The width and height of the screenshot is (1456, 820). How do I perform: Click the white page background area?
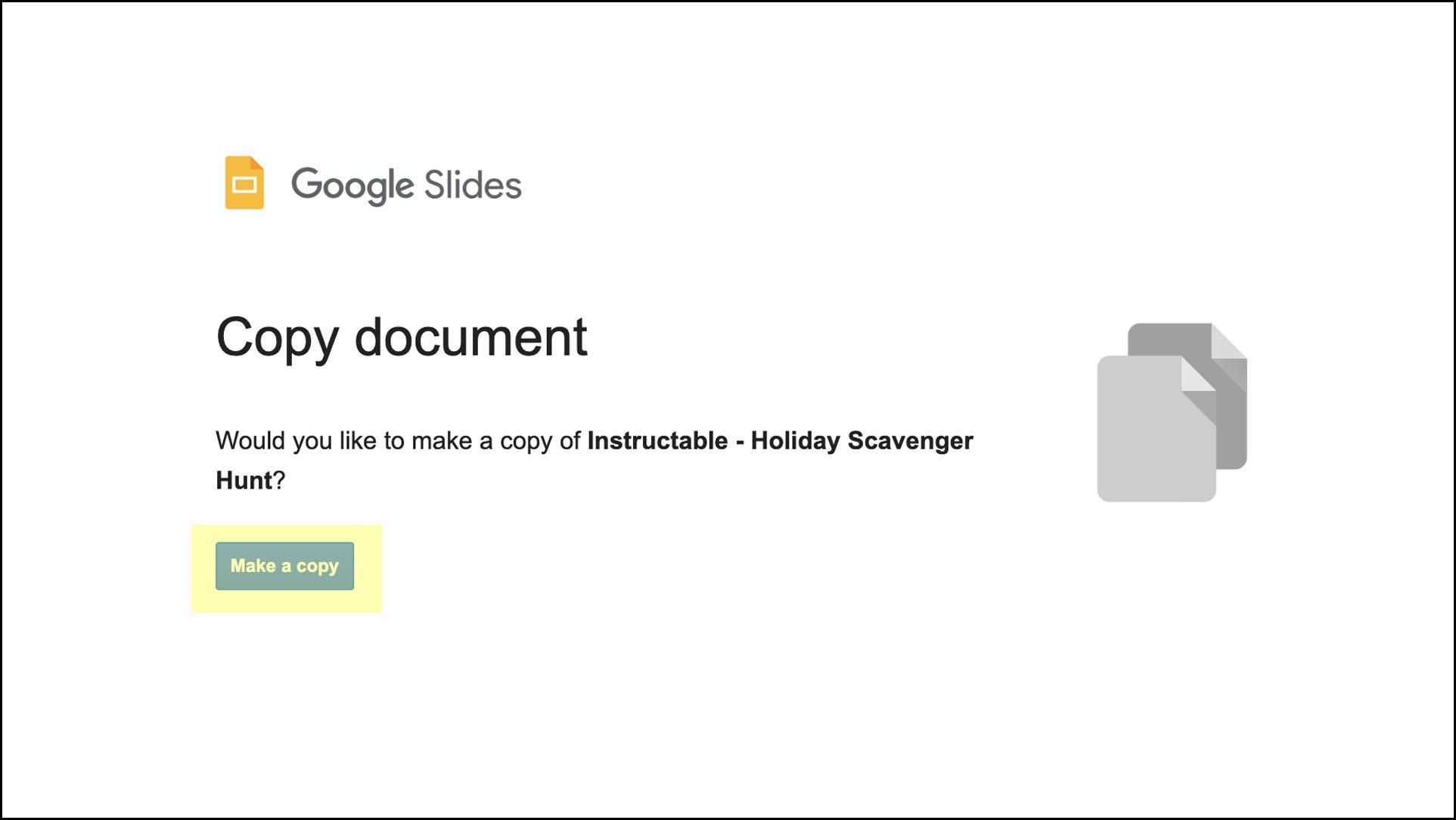756,719
